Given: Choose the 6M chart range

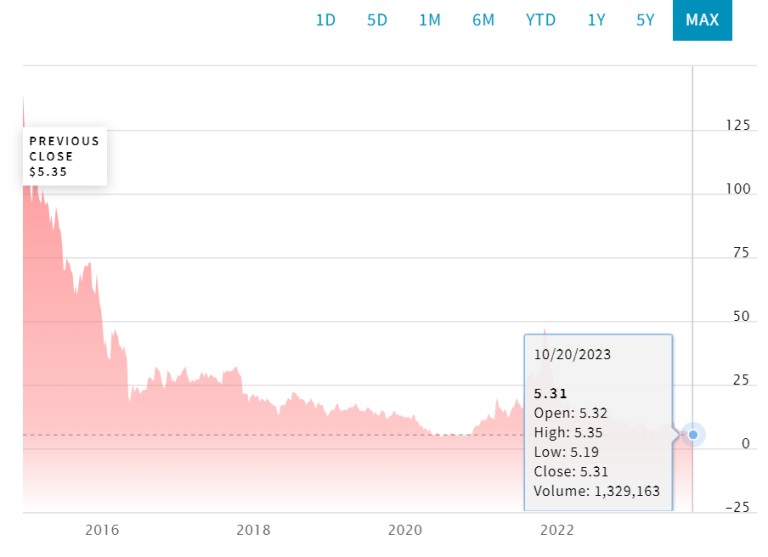Looking at the screenshot, I should click(x=483, y=20).
